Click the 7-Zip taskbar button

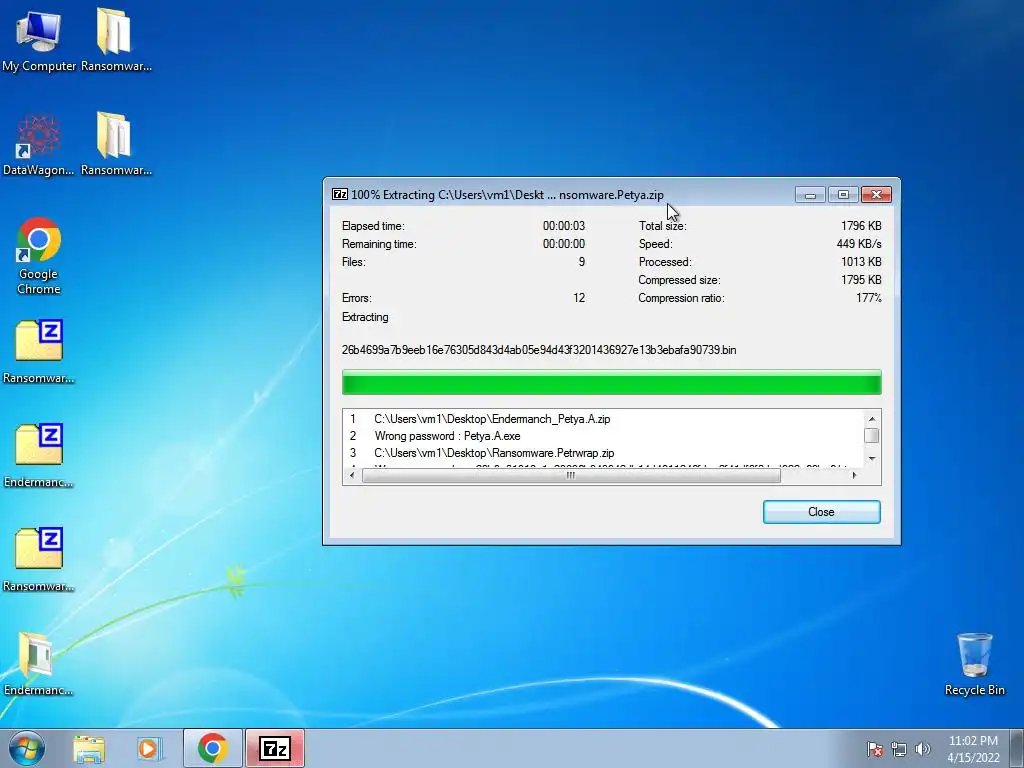coord(275,748)
